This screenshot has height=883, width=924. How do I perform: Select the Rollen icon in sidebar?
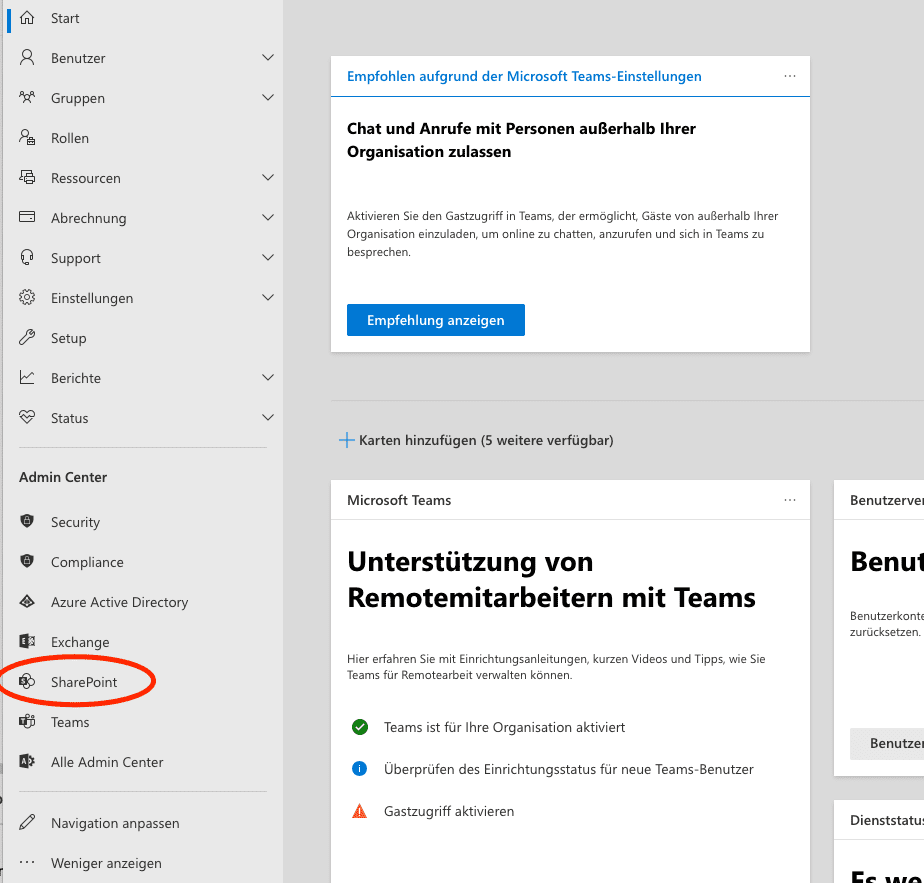tap(27, 138)
